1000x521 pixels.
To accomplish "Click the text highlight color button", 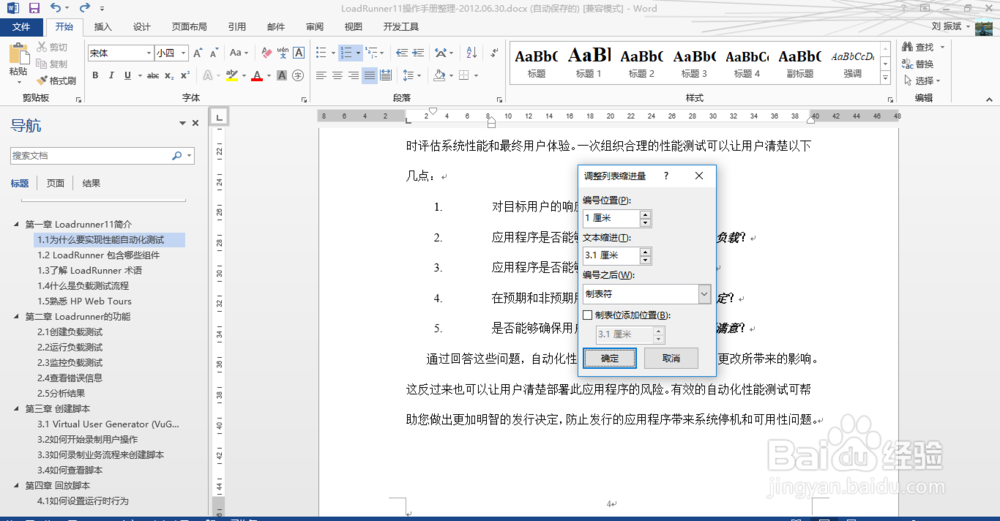I will [232, 75].
